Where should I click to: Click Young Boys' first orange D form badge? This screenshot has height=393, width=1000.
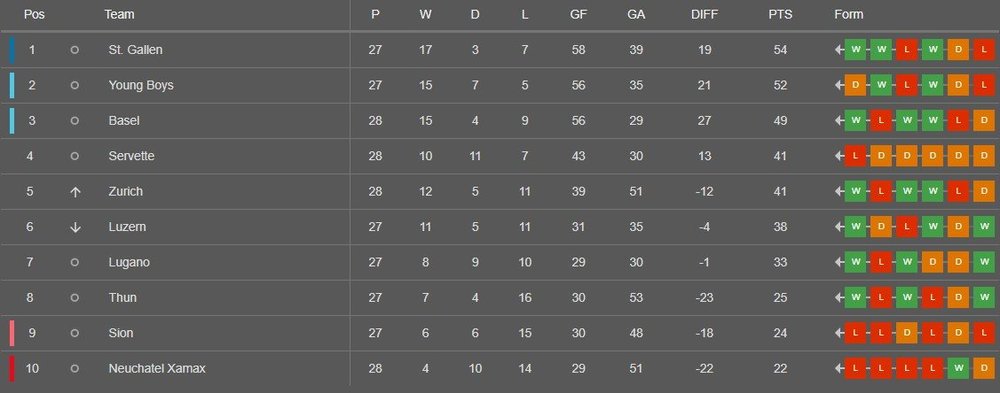coord(855,85)
